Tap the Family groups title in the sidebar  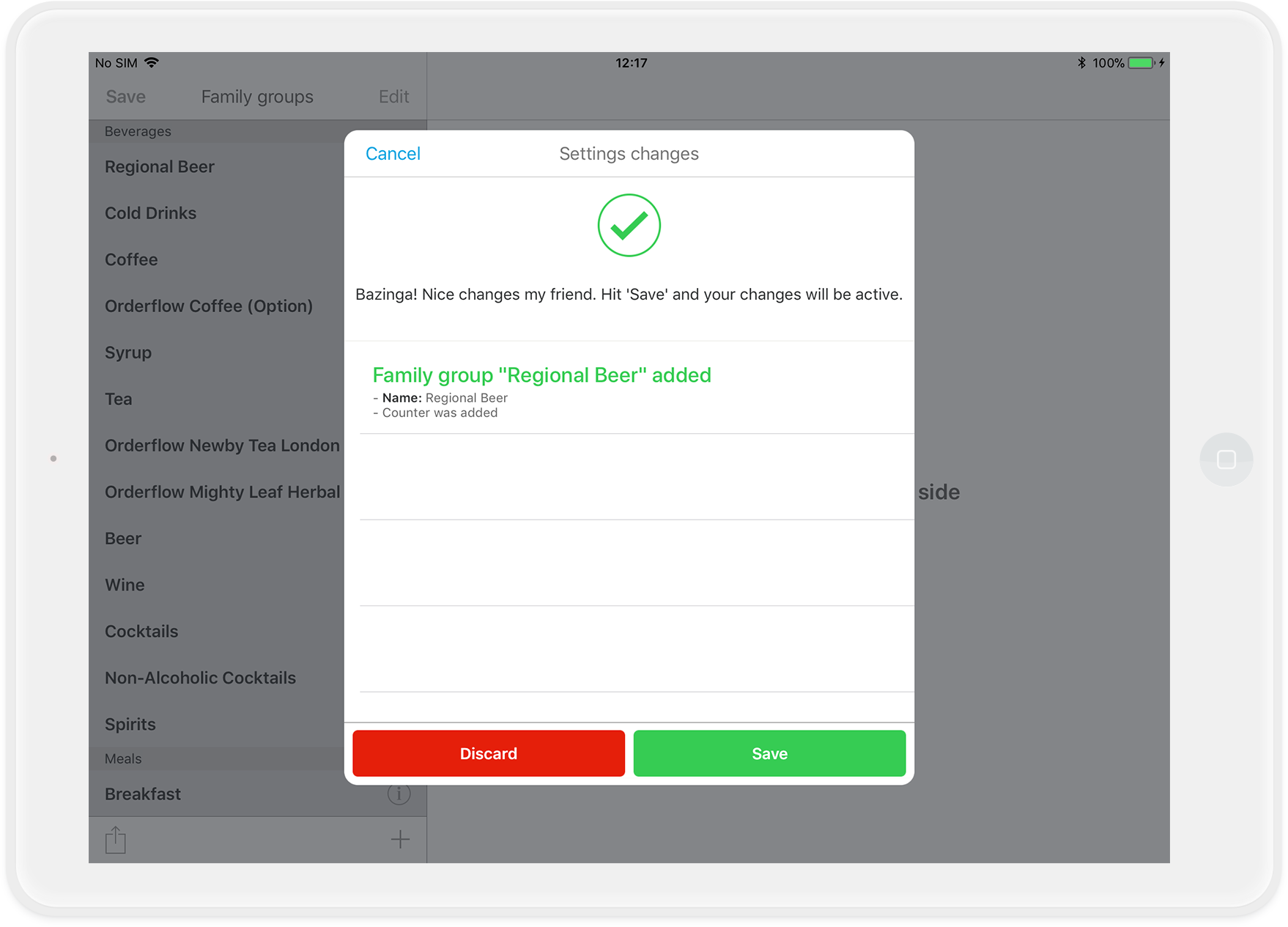257,97
